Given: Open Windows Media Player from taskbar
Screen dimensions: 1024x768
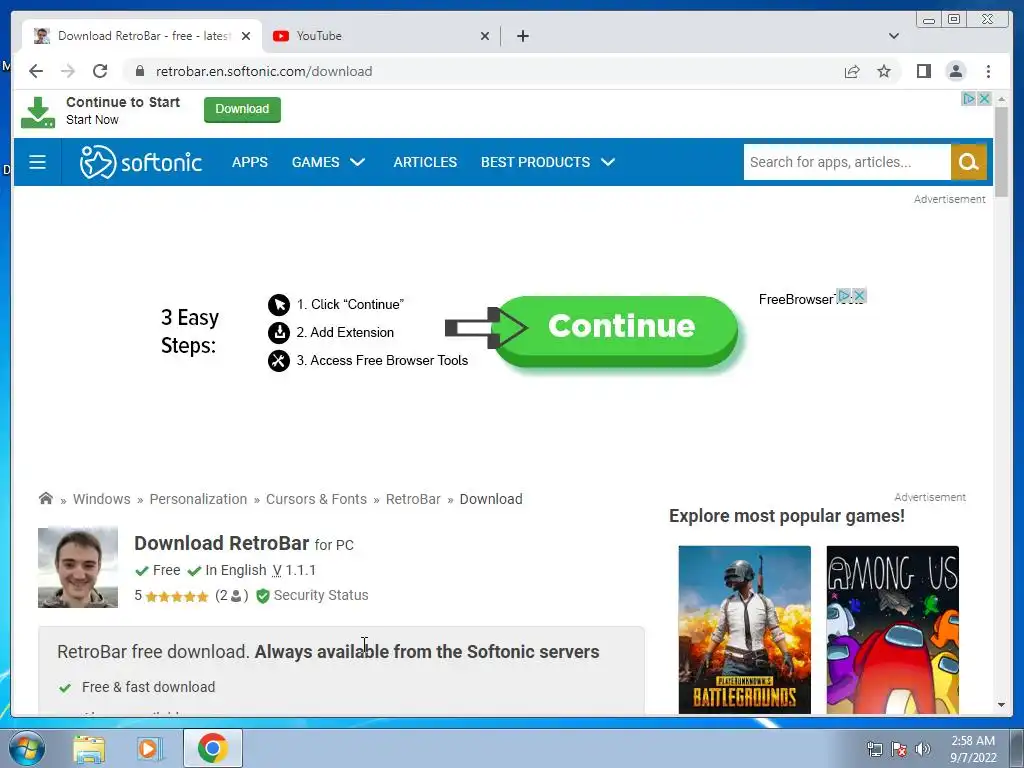Looking at the screenshot, I should (149, 749).
